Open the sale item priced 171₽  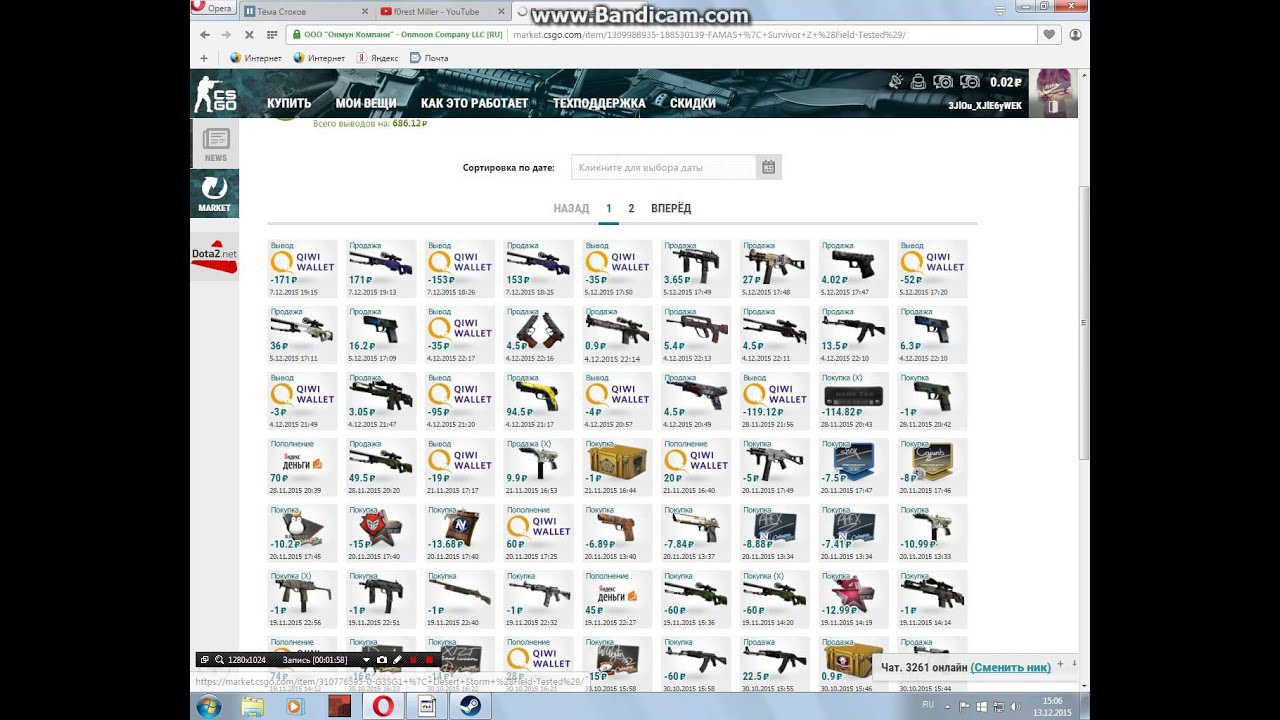[x=381, y=269]
